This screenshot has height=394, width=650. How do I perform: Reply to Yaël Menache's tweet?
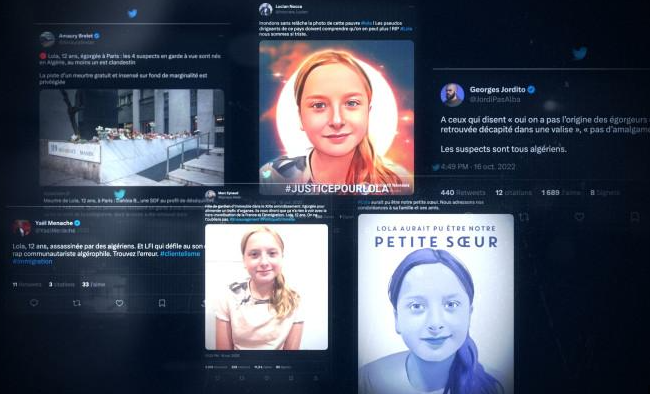click(34, 303)
